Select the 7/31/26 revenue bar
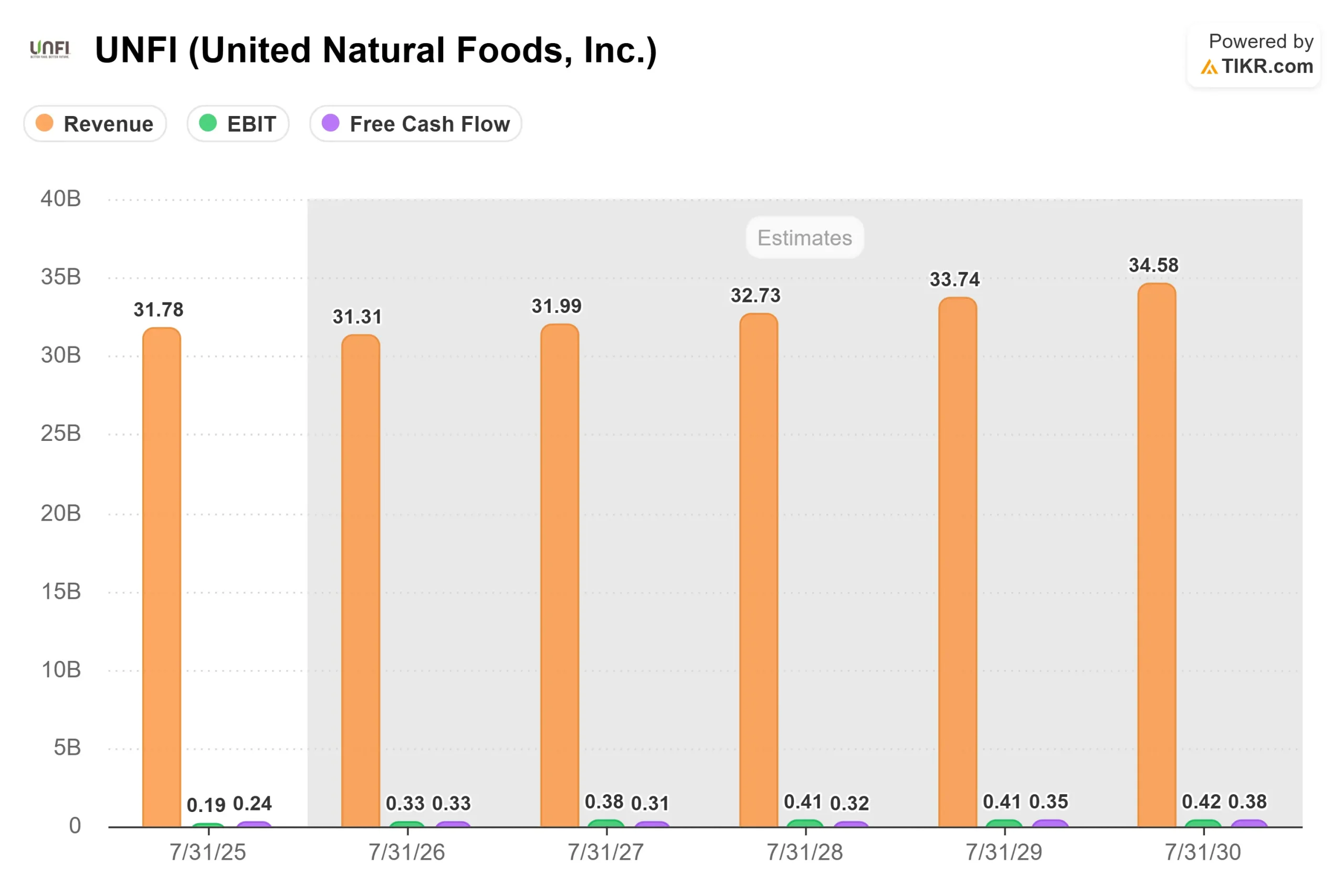The image size is (1344, 896). [361, 580]
